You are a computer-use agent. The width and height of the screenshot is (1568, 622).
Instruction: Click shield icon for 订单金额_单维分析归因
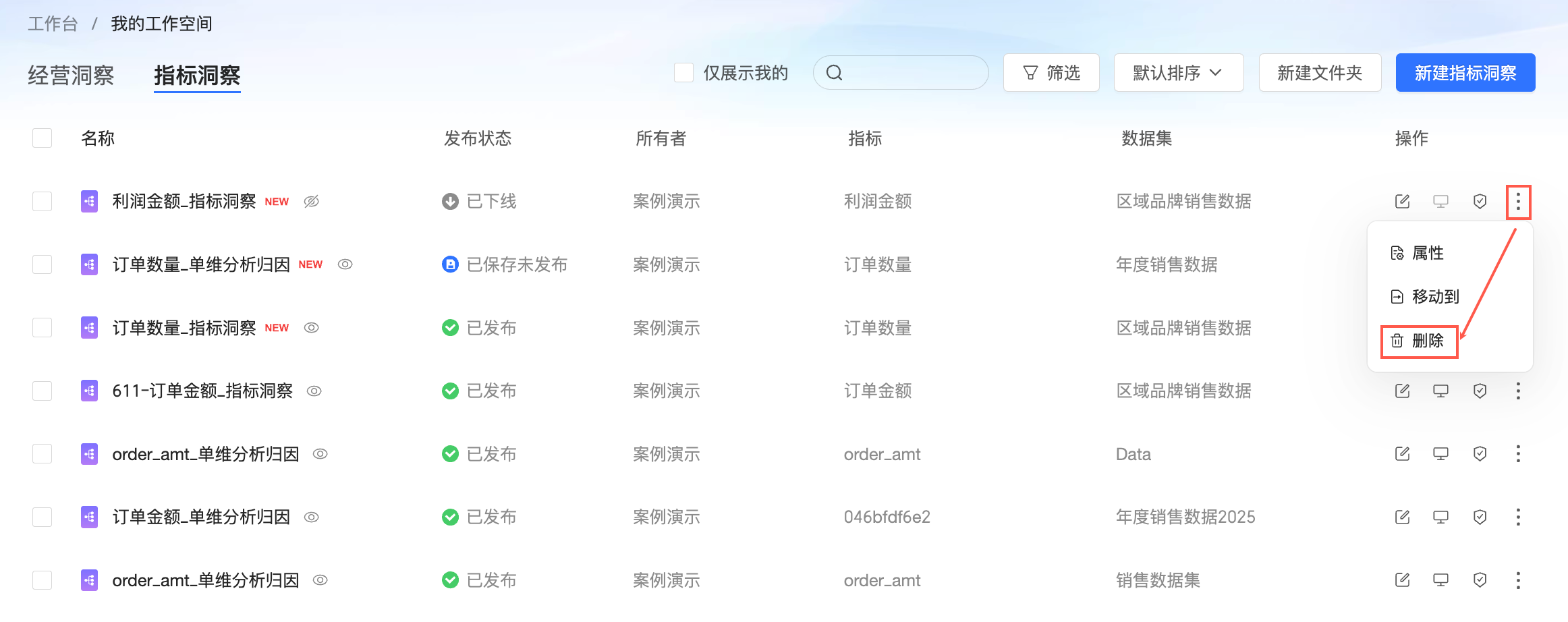tap(1480, 517)
